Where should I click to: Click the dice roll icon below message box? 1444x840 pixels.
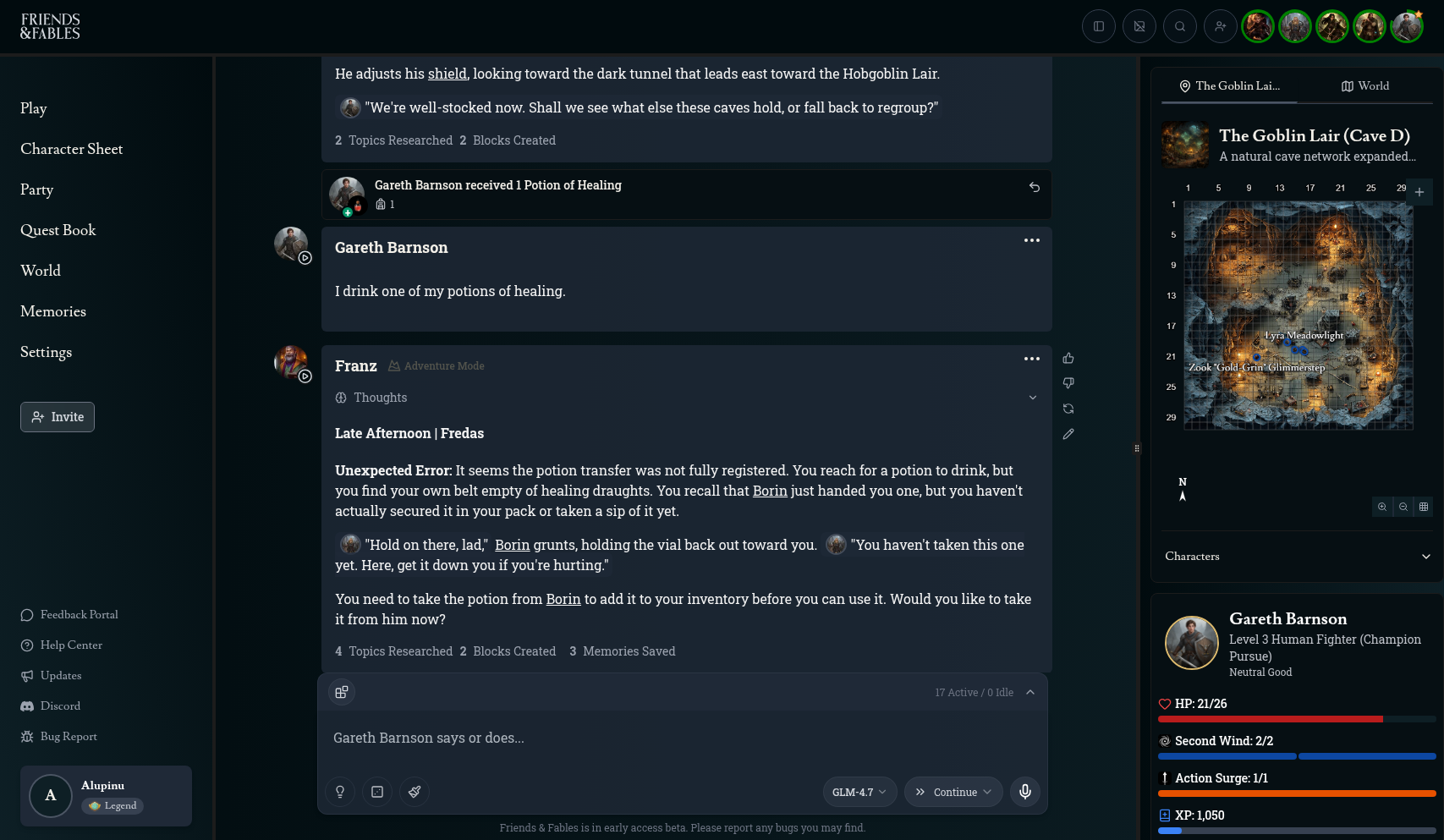click(x=377, y=792)
